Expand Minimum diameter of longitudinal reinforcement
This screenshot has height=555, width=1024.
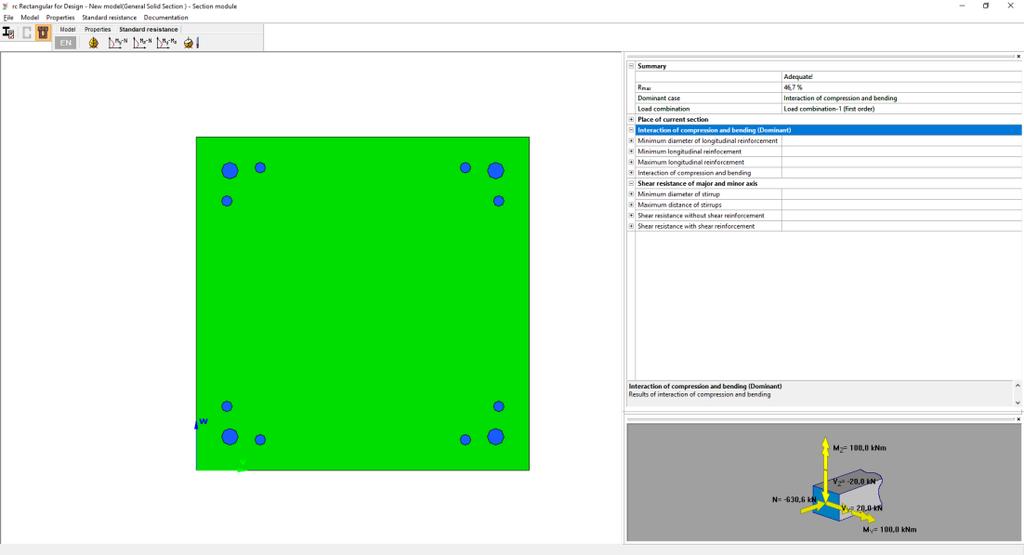pyautogui.click(x=632, y=140)
